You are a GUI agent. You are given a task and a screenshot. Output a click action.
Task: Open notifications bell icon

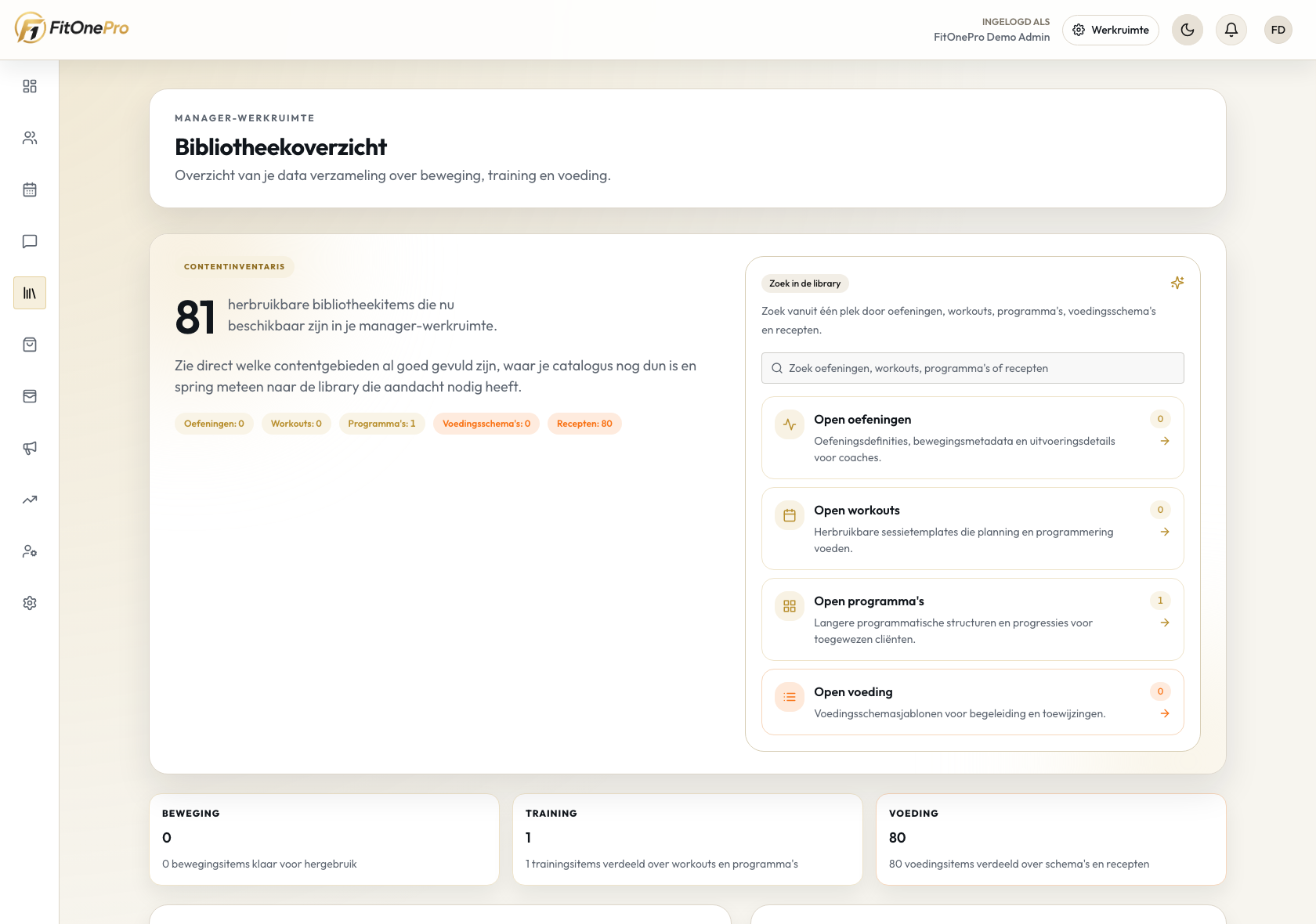[x=1231, y=30]
